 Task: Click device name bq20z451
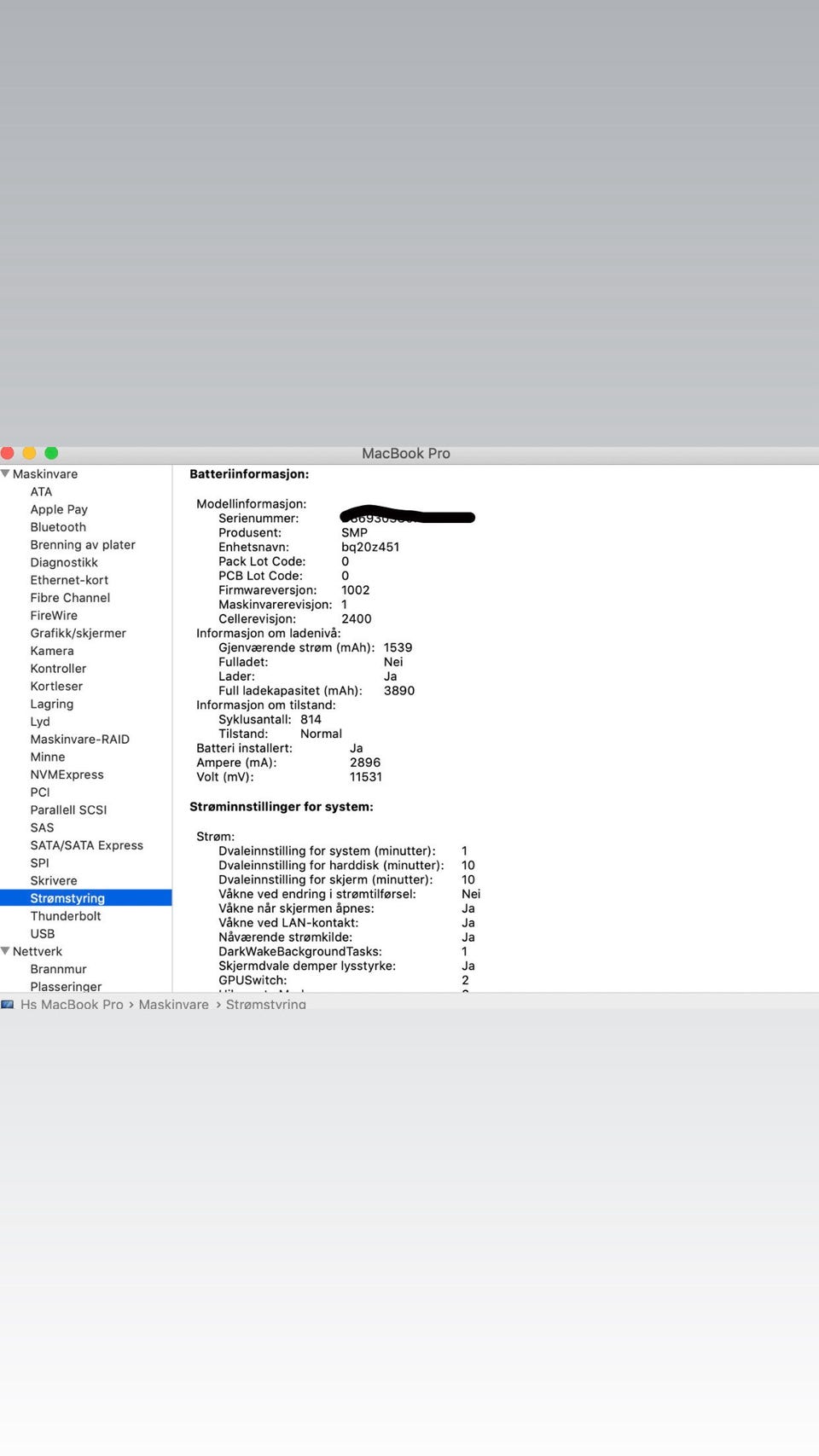click(370, 547)
